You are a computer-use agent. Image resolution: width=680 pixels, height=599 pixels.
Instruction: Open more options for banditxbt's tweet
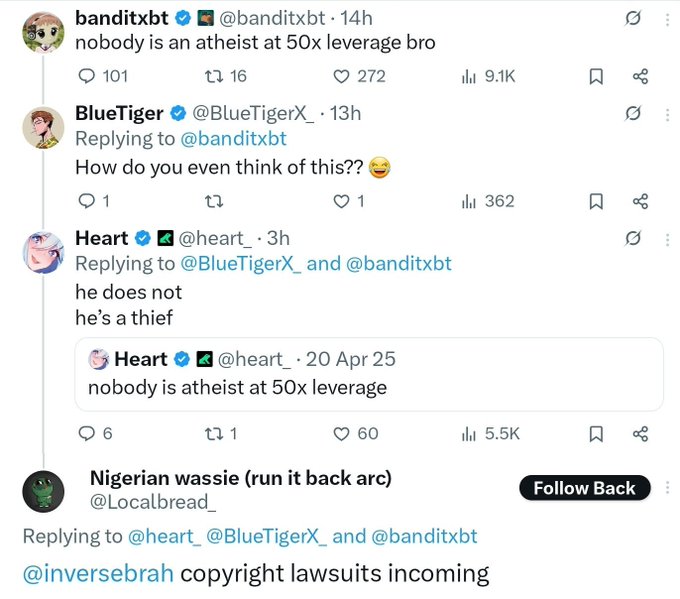[667, 18]
